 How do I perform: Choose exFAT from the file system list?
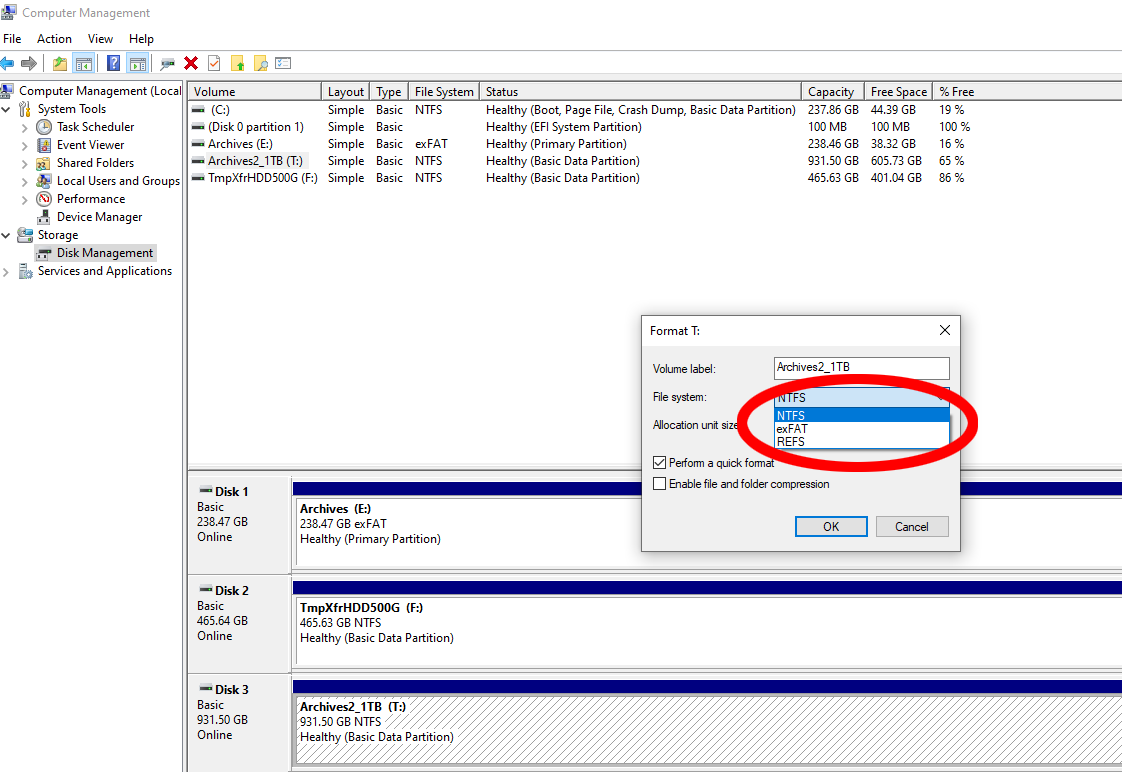point(862,429)
